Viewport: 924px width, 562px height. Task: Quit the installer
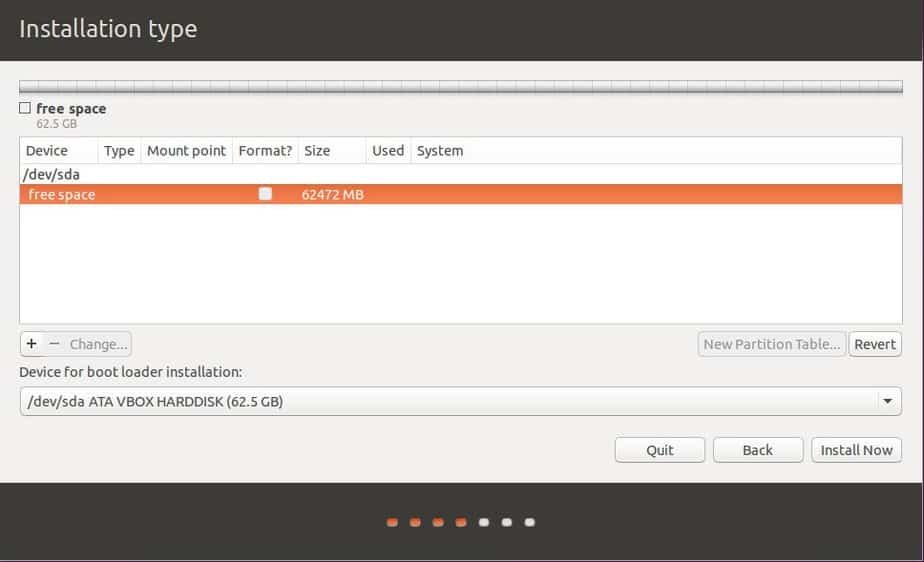click(x=659, y=450)
